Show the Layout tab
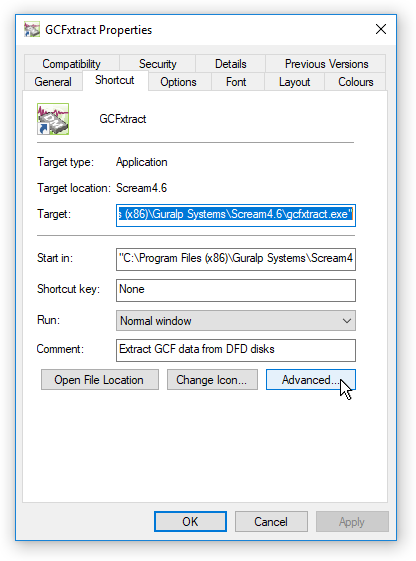The image size is (416, 561). coord(294,82)
